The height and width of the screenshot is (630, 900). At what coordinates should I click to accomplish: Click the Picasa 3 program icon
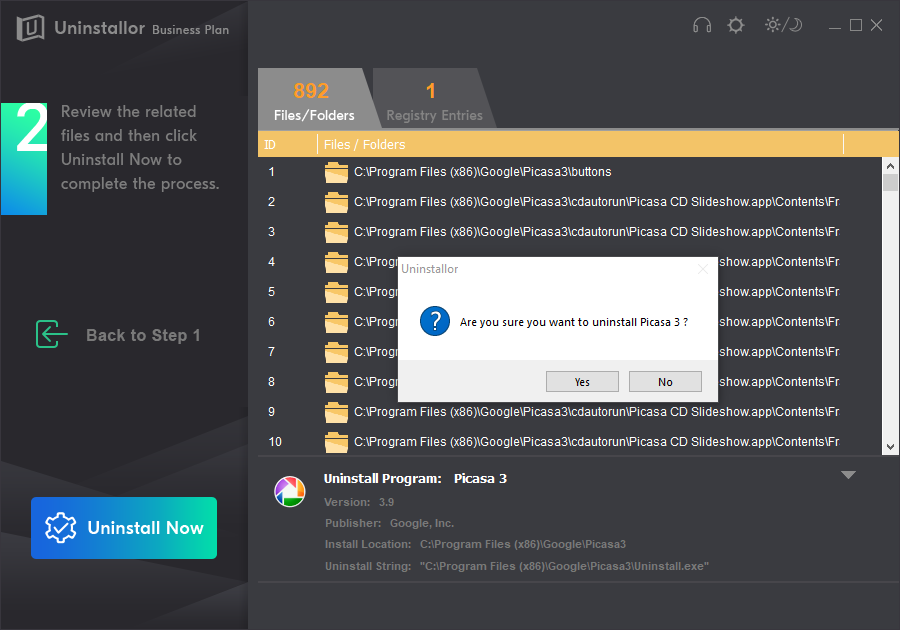tap(290, 492)
